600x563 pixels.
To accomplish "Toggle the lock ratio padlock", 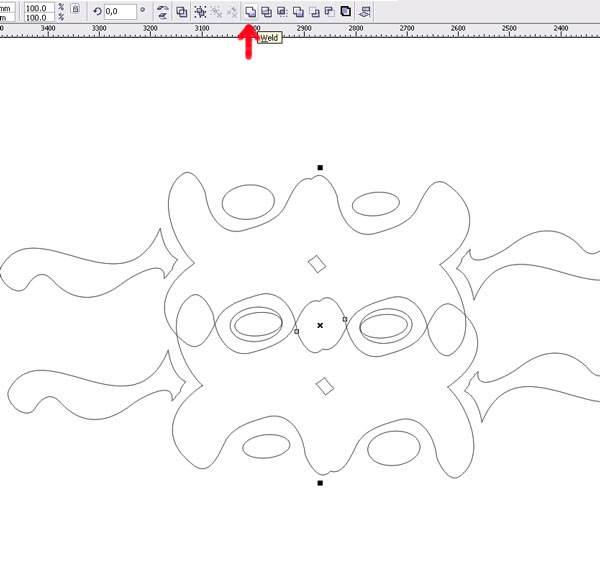I will pos(75,9).
